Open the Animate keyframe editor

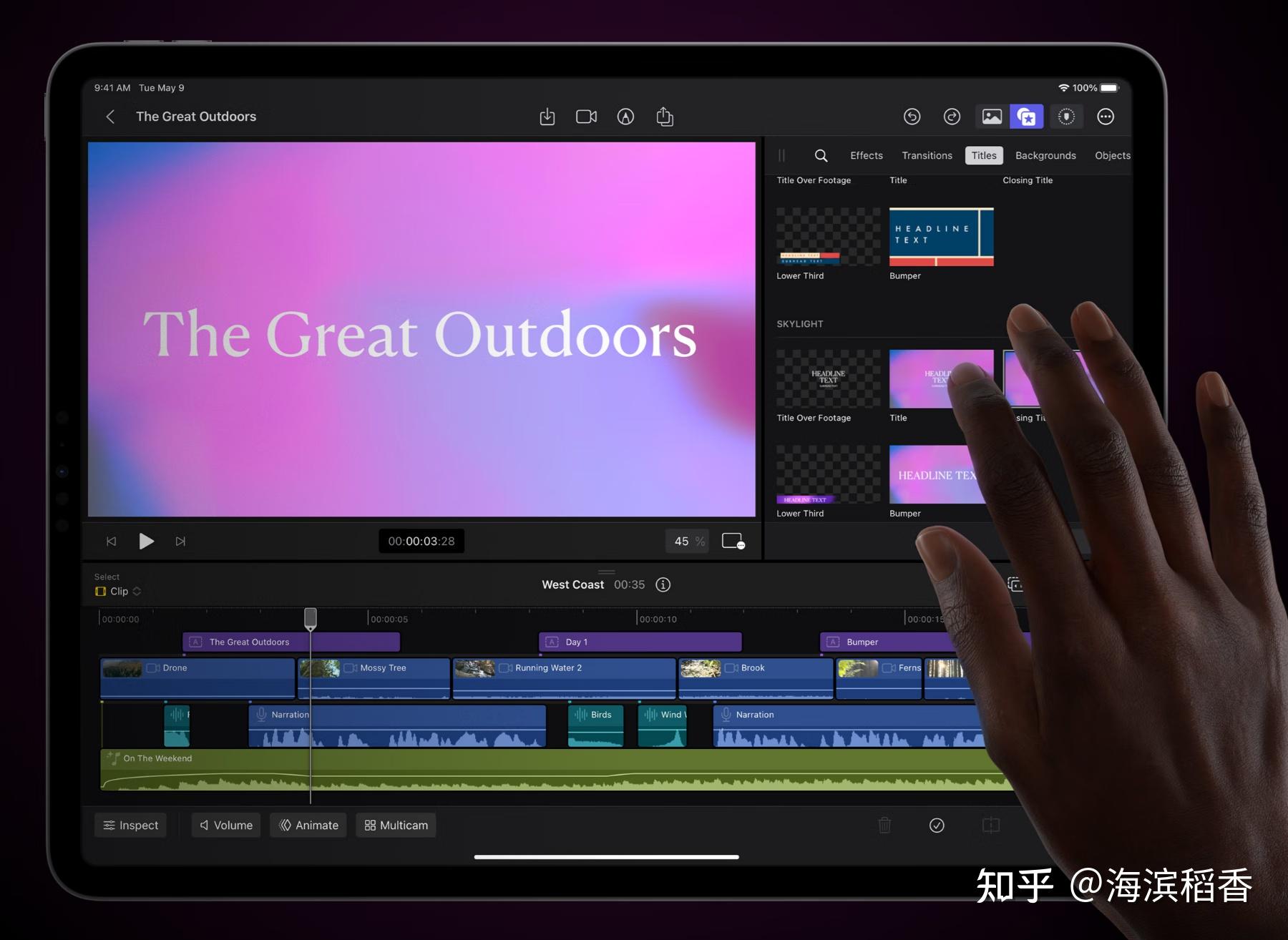coord(308,825)
